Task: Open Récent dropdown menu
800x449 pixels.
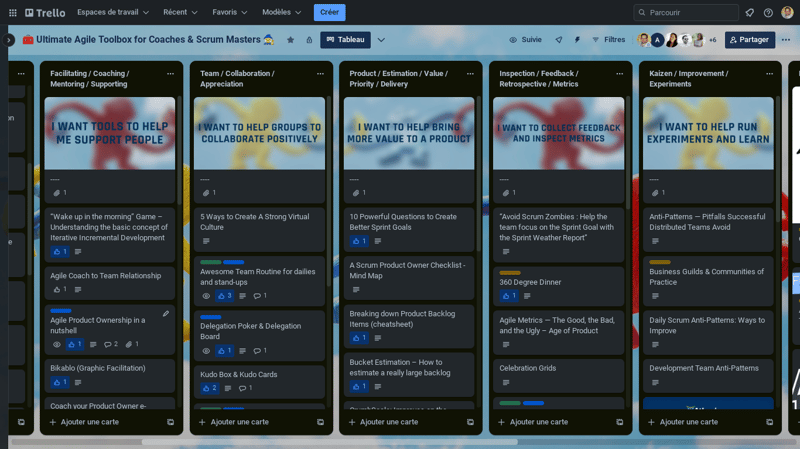Action: coord(180,12)
